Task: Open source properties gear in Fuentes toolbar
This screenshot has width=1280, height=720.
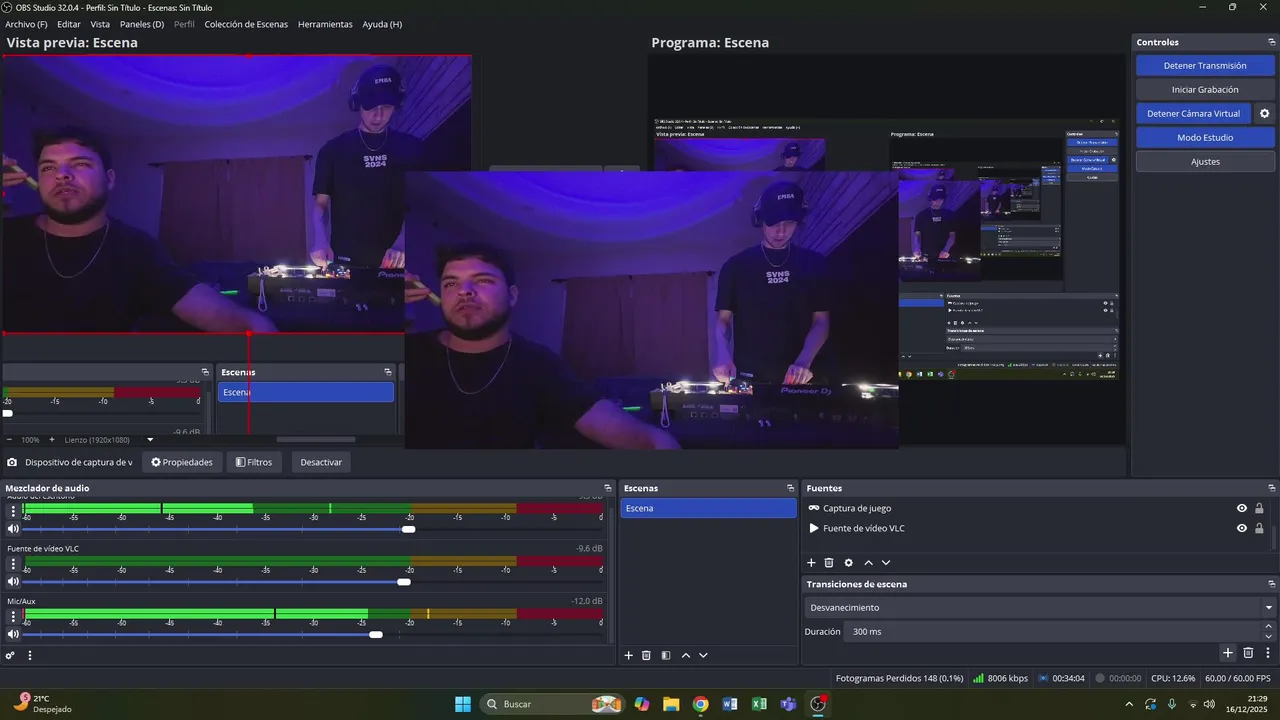Action: (849, 563)
